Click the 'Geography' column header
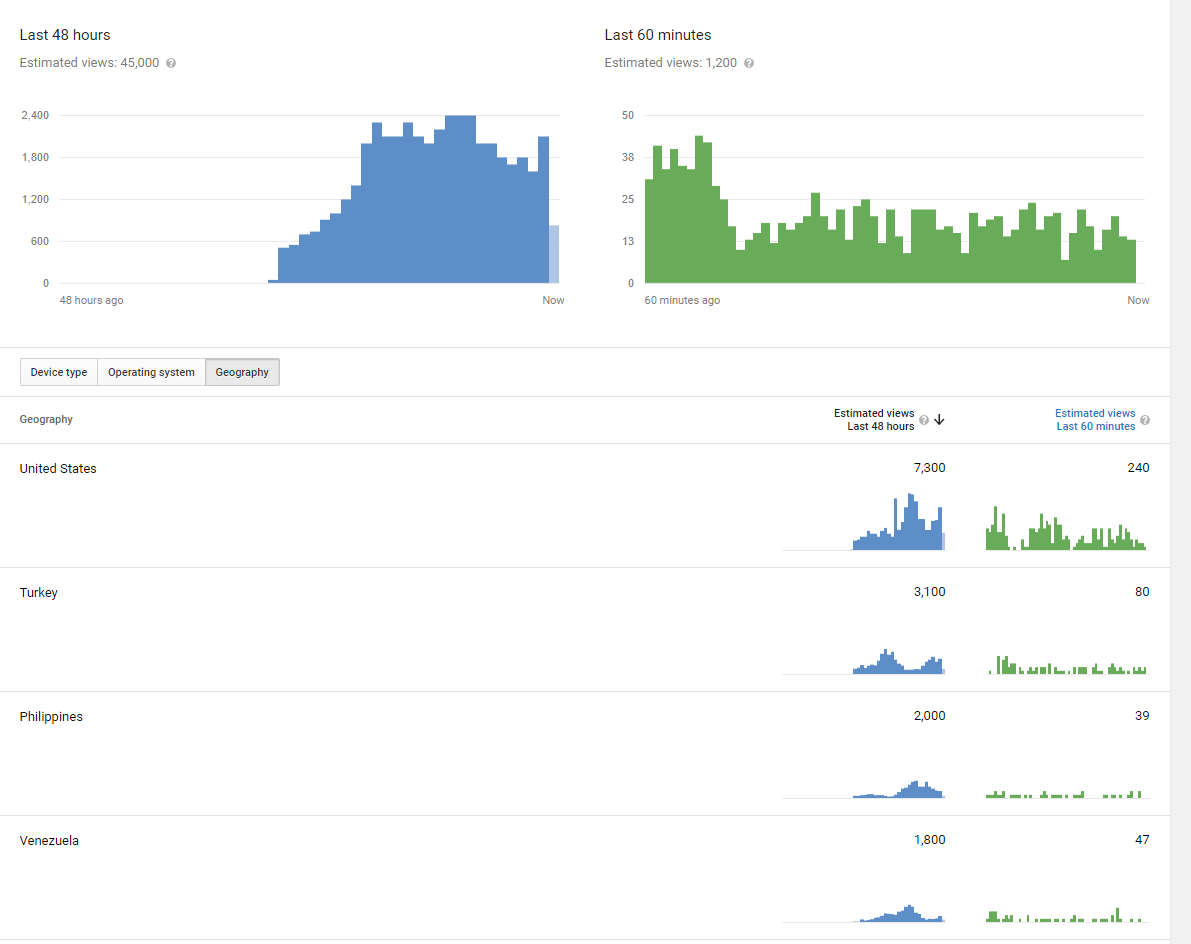Screen dimensions: 1191x944 (x=46, y=419)
